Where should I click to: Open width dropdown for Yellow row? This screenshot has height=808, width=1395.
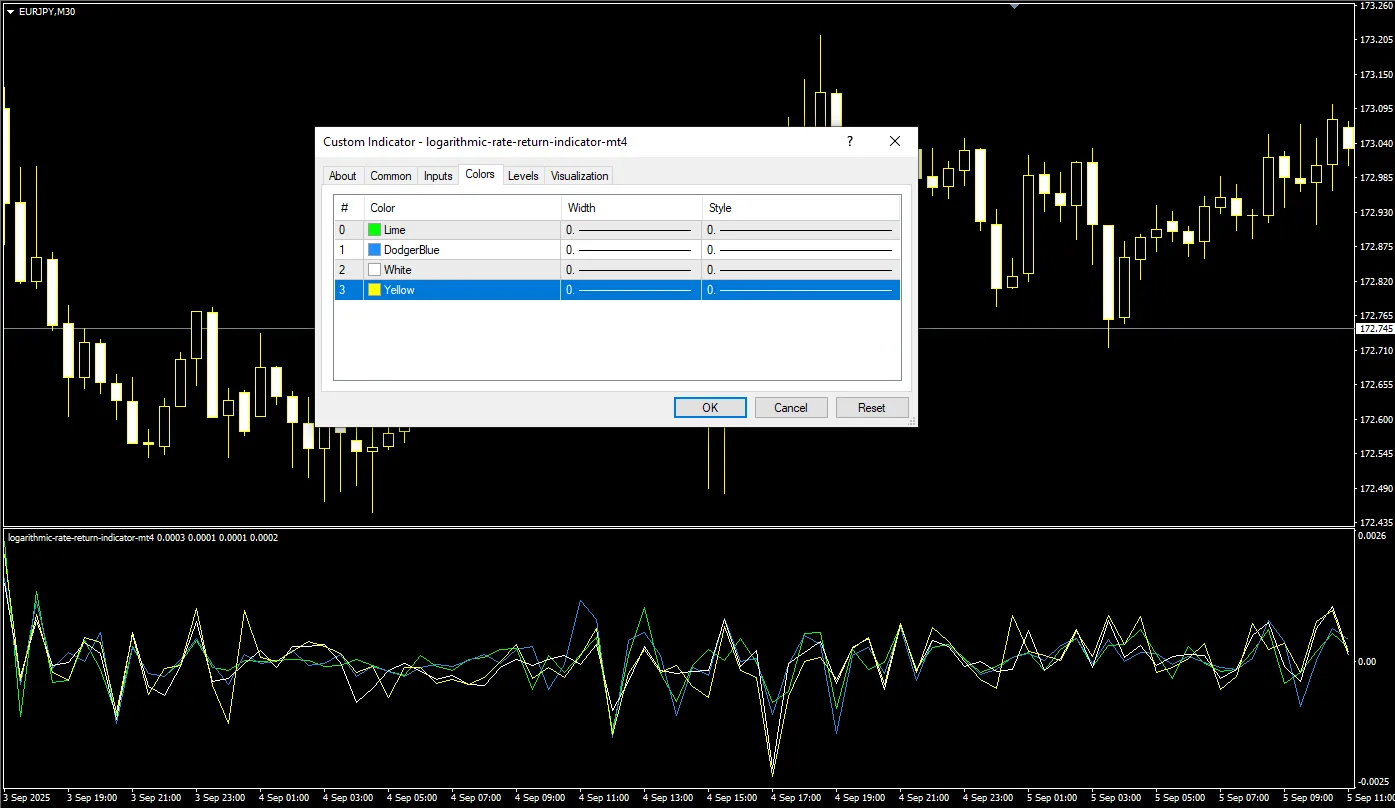pos(631,290)
